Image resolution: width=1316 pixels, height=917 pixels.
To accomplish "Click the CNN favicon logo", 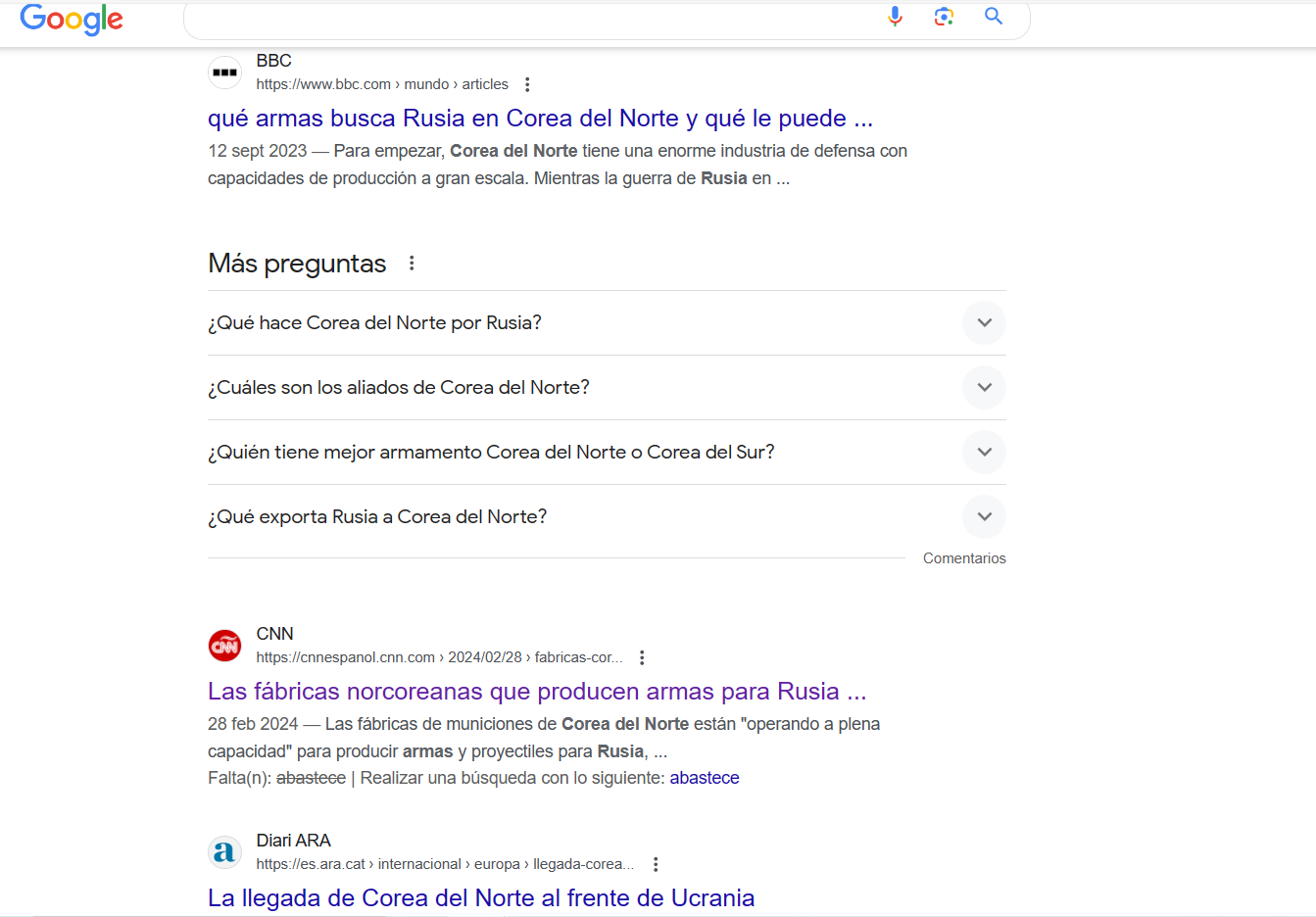I will pyautogui.click(x=225, y=646).
